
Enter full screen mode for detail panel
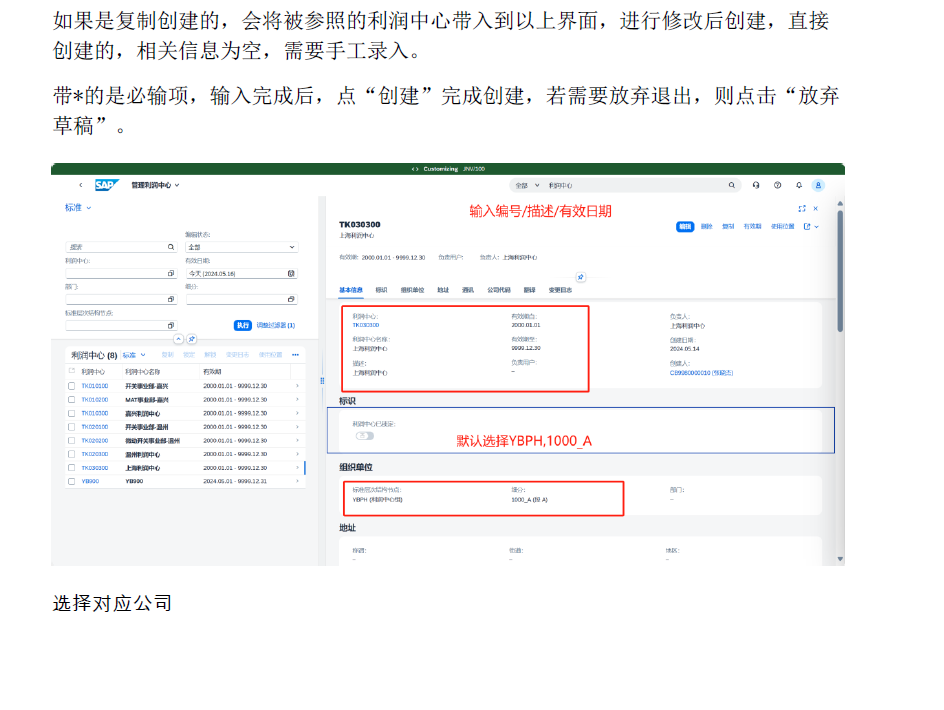click(801, 208)
